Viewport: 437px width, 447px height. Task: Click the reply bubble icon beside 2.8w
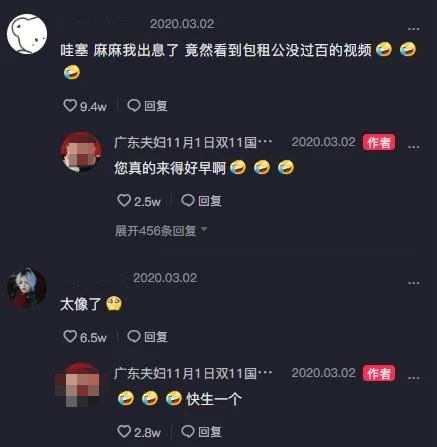188,432
